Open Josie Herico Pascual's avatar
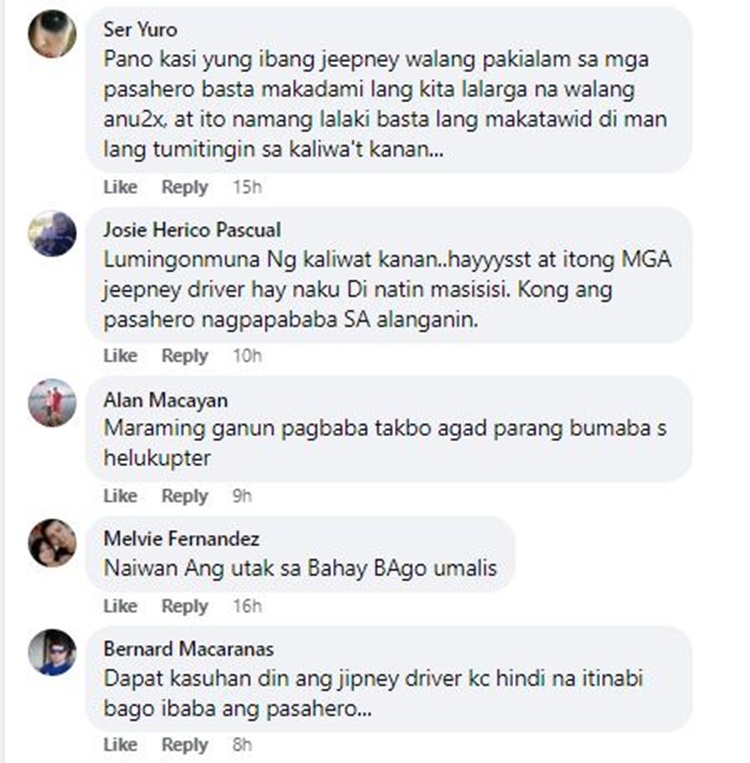750x763 pixels. 52,234
